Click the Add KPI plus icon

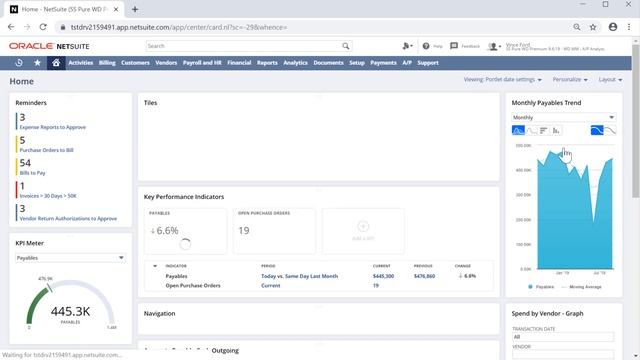coord(363,226)
